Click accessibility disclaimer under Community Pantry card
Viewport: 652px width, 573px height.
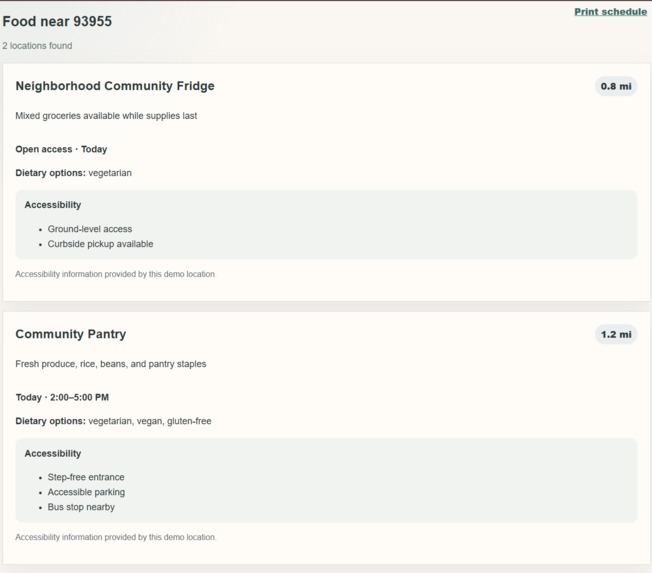click(x=116, y=537)
